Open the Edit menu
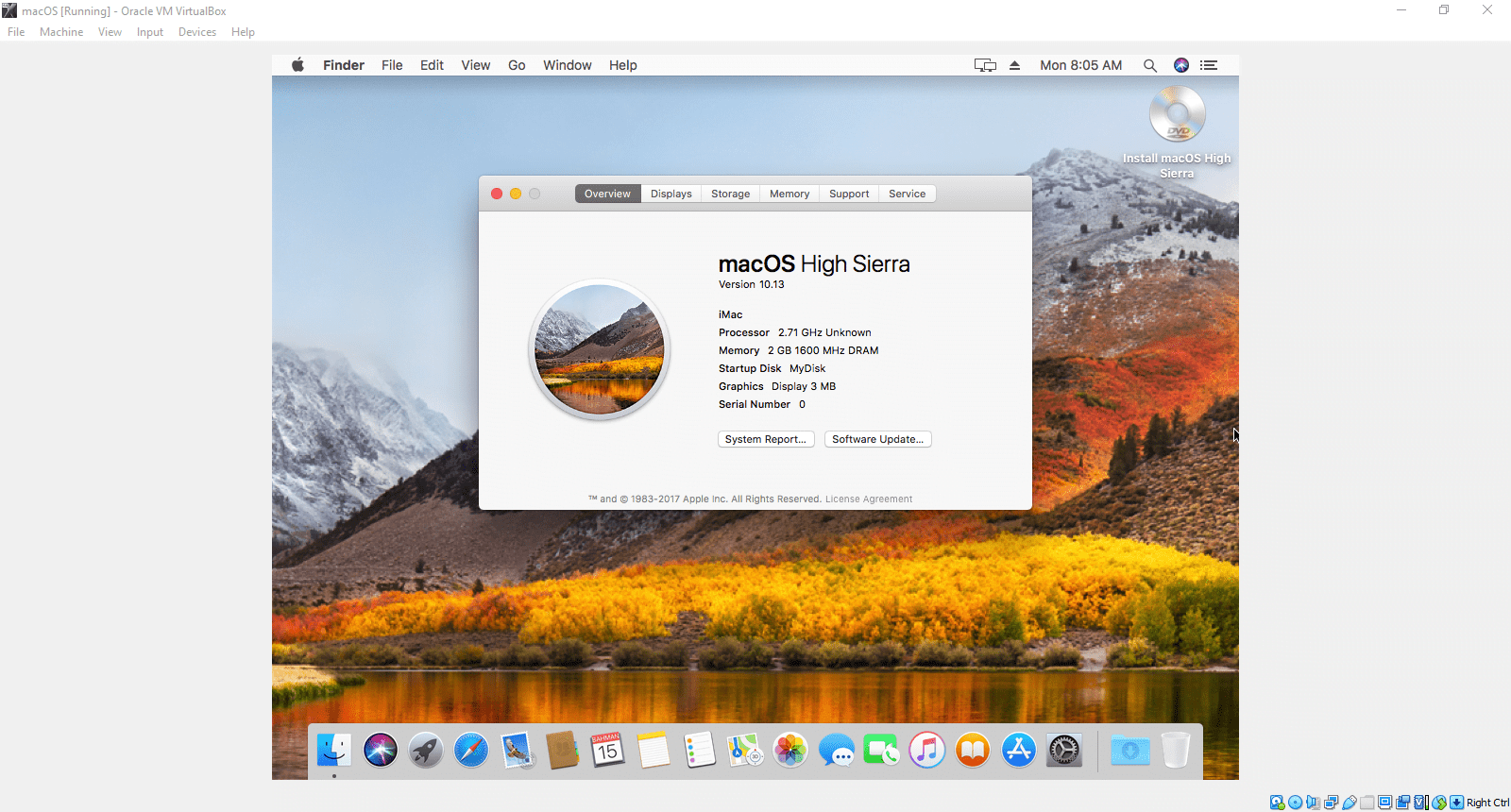 (432, 65)
